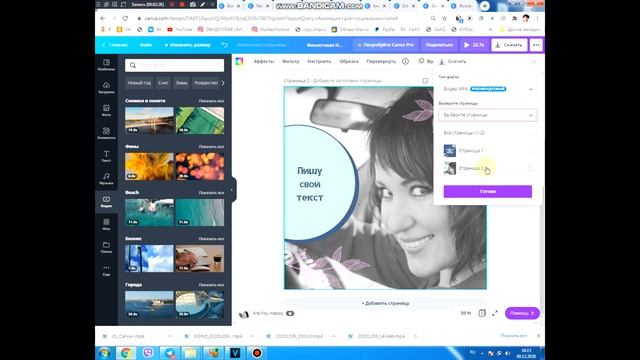The height and width of the screenshot is (360, 640).
Task: Select the orange bokeh video thumbnail in Фоны
Action: tap(200, 167)
